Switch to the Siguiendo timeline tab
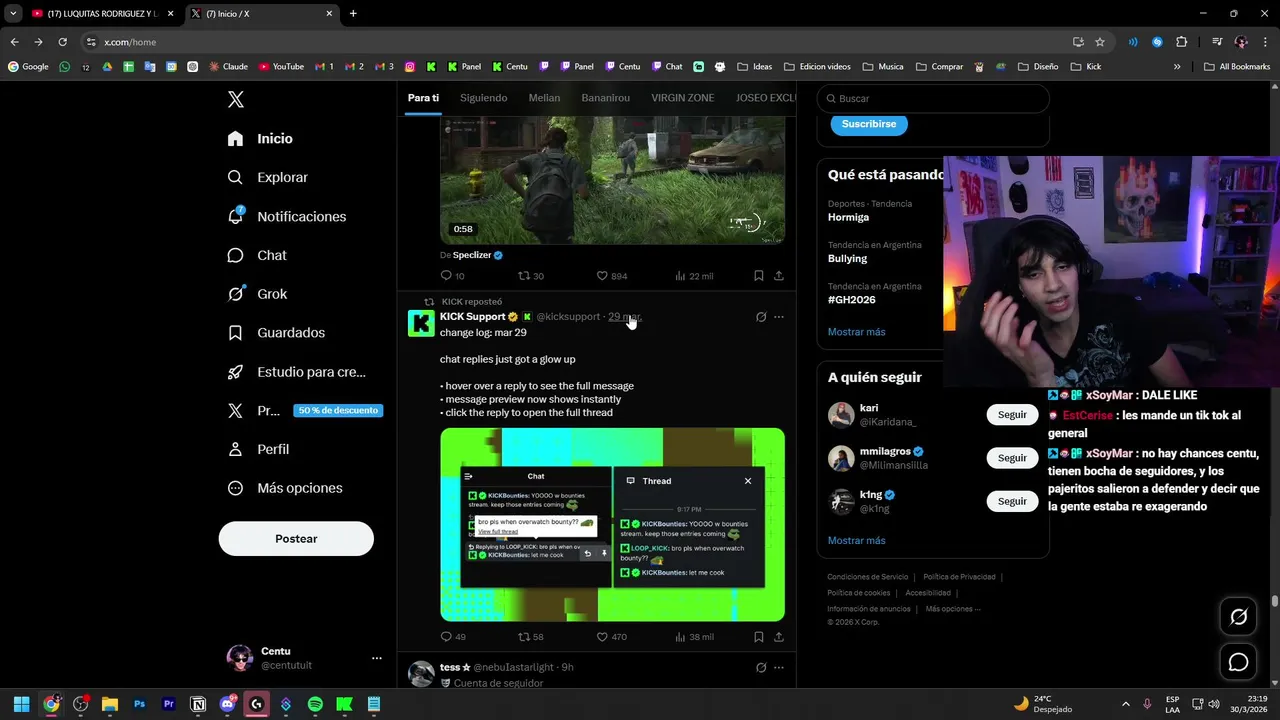 483,98
